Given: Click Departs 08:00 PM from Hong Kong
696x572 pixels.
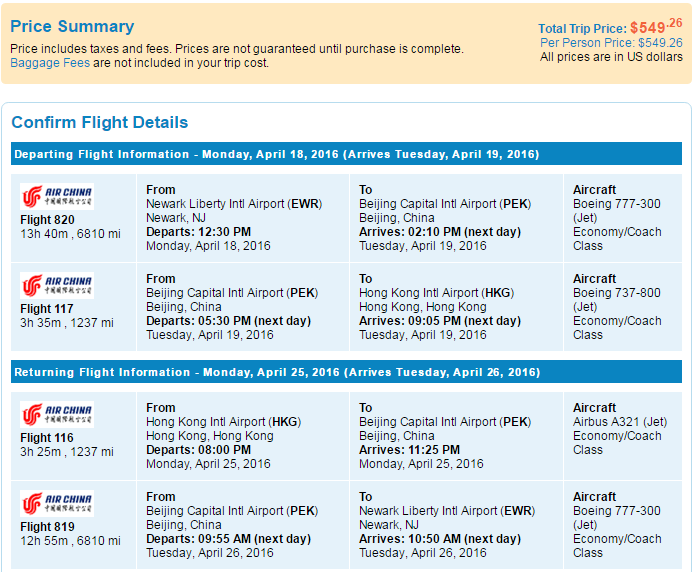Looking at the screenshot, I should coord(198,450).
